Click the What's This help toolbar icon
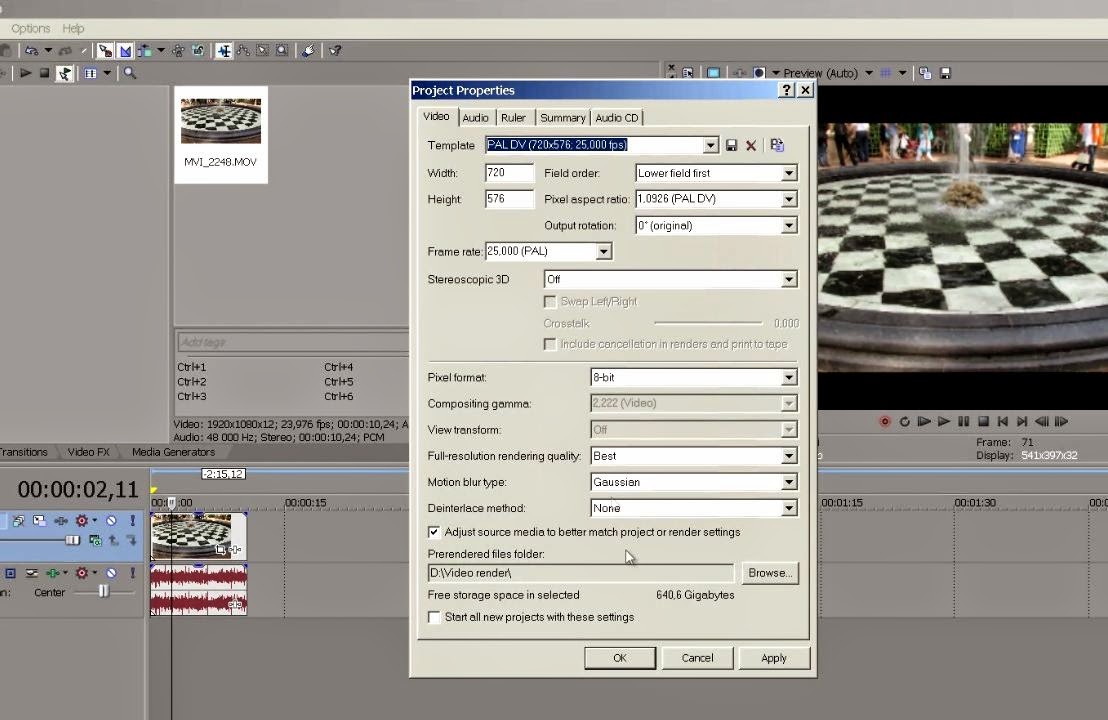Screen dimensions: 1108x720 (335, 51)
